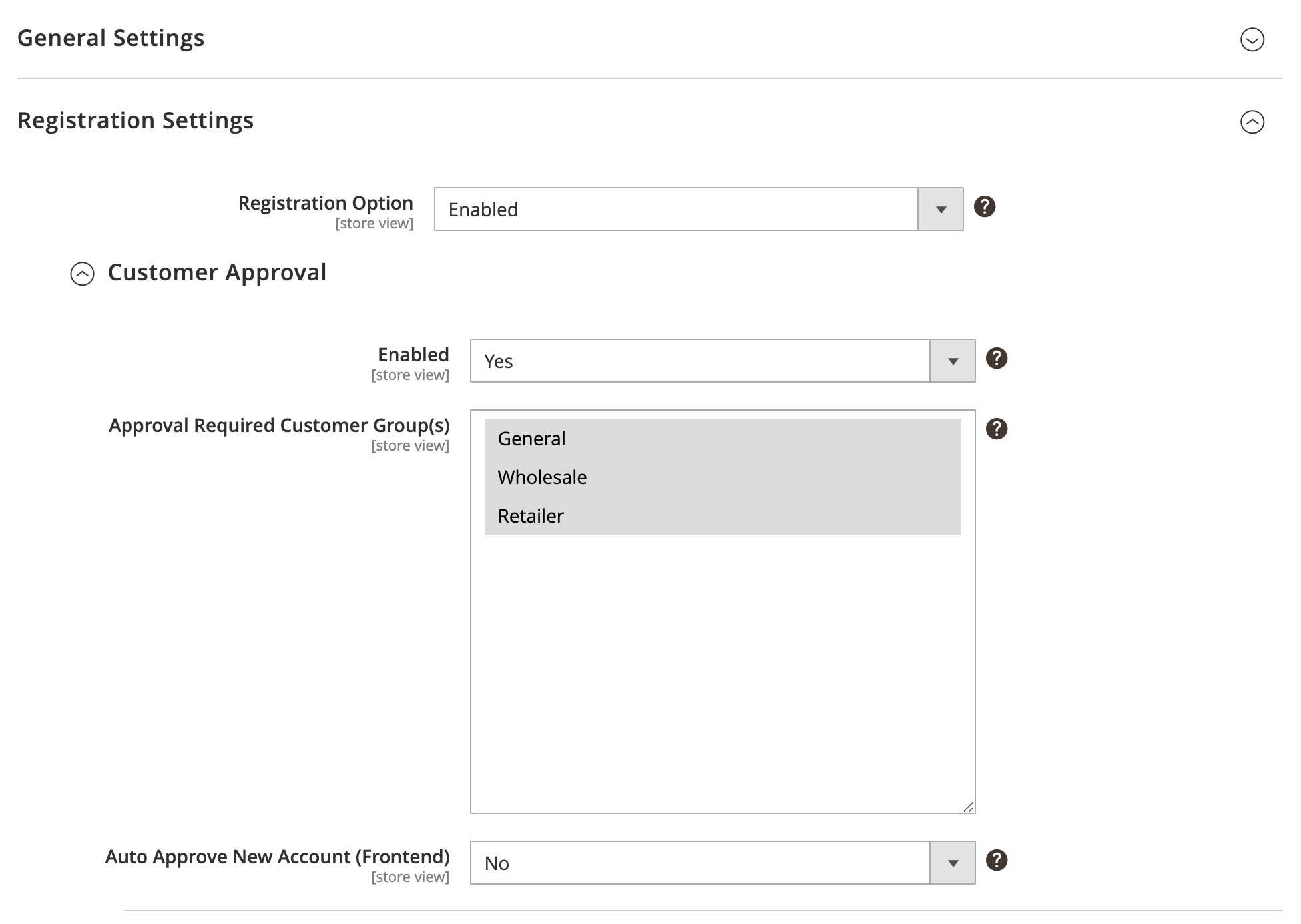The image size is (1301, 924).
Task: Click the multiselect list resize handle
Action: (968, 807)
